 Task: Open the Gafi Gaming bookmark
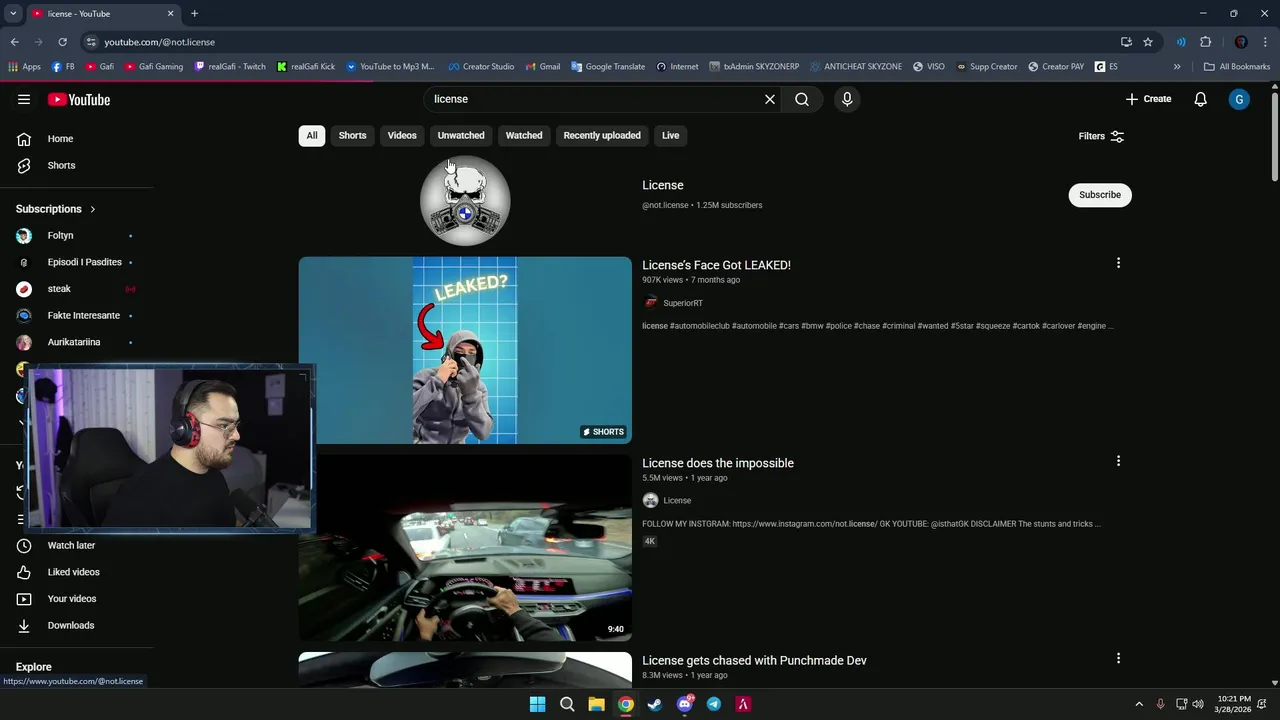153,67
